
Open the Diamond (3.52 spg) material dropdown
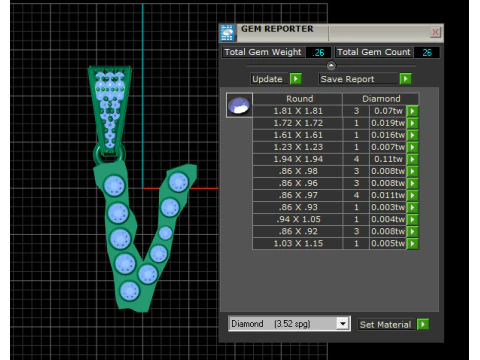click(x=342, y=323)
